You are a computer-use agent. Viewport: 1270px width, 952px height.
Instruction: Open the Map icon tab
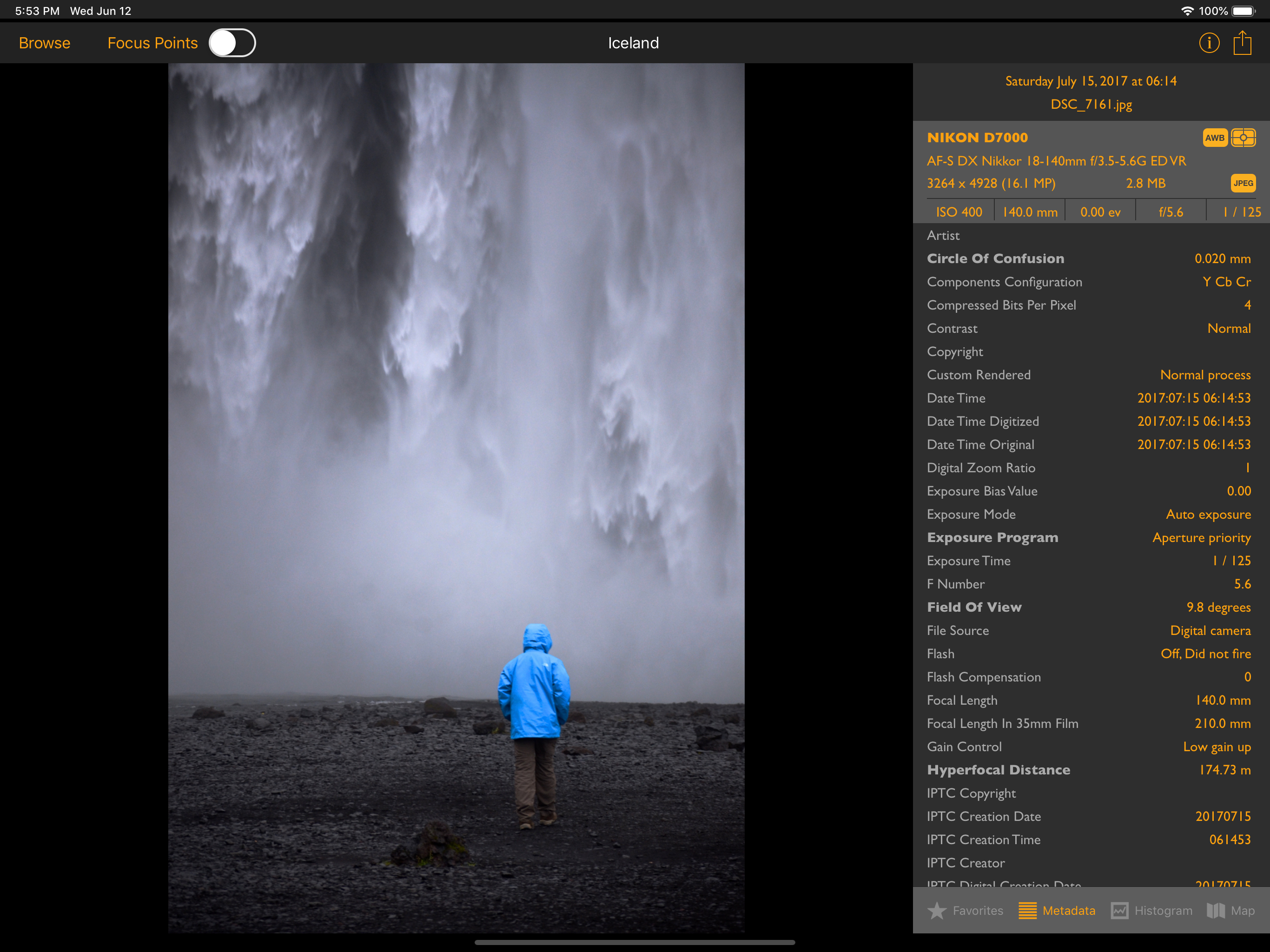point(1216,911)
